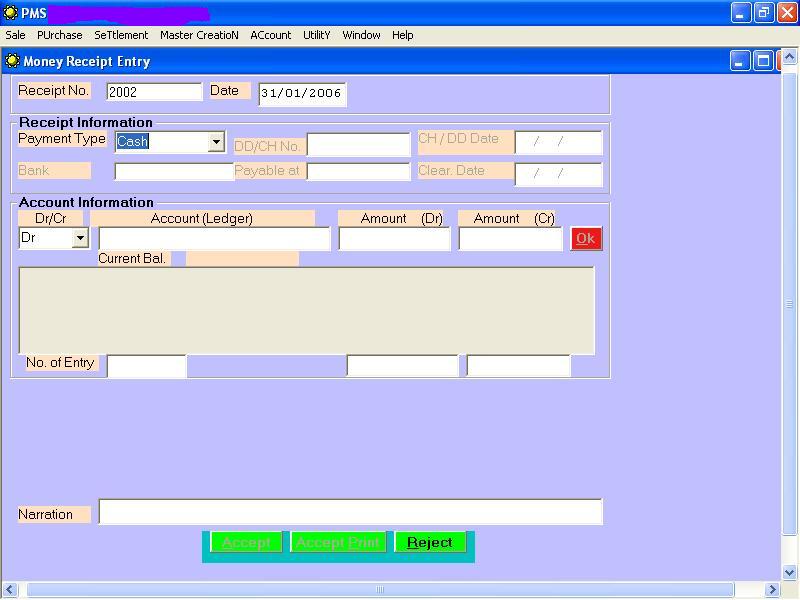800x600 pixels.
Task: Restore the Money Receipt Entry child window
Action: (x=762, y=61)
